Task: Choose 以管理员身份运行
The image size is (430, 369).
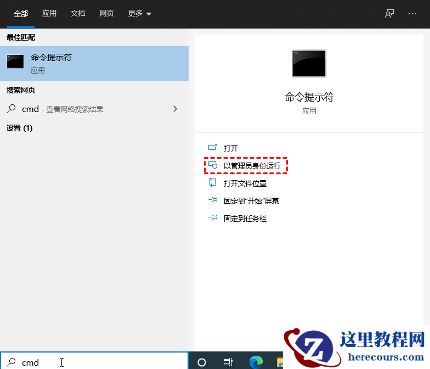Action: (252, 166)
